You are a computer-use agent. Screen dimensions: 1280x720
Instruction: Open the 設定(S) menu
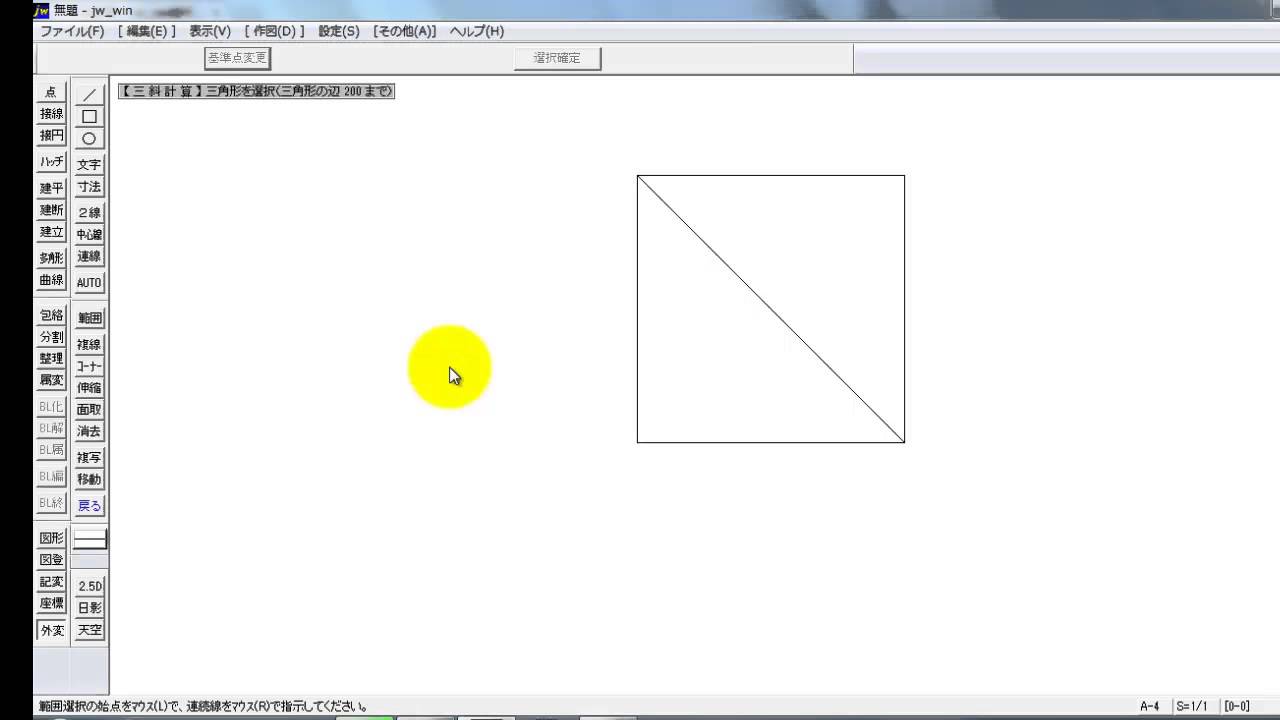click(x=339, y=32)
